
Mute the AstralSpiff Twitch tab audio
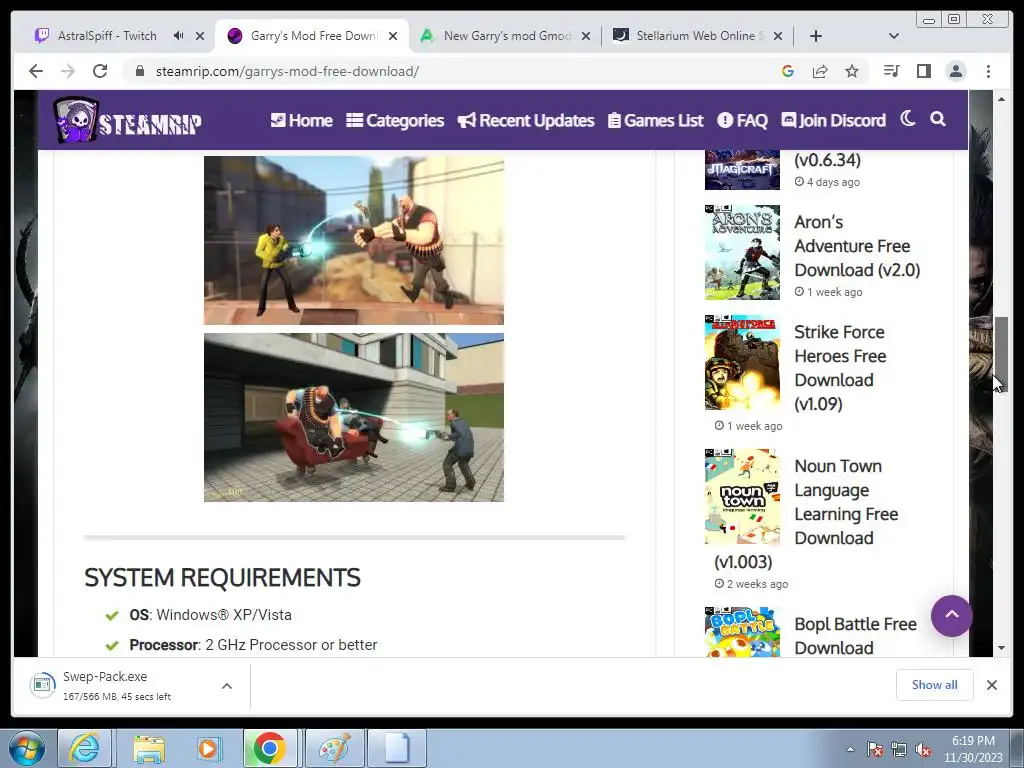(178, 36)
